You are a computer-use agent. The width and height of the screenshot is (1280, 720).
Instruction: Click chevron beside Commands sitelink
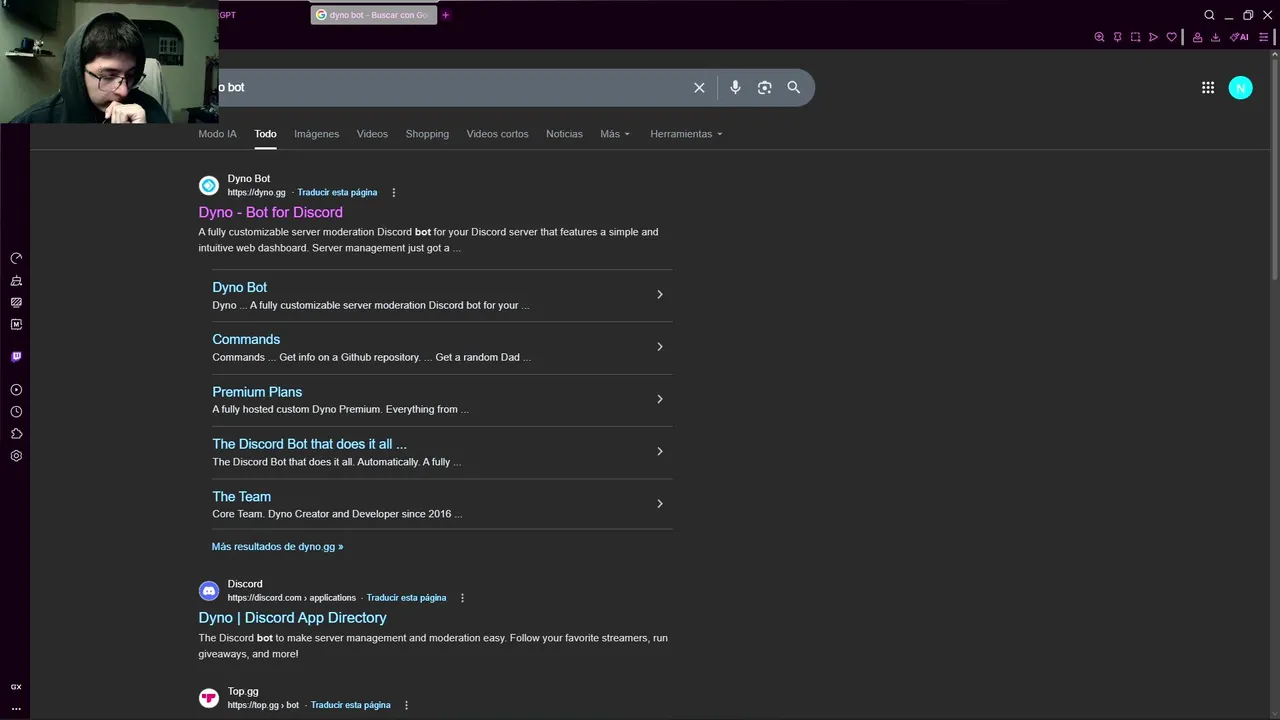tap(659, 346)
